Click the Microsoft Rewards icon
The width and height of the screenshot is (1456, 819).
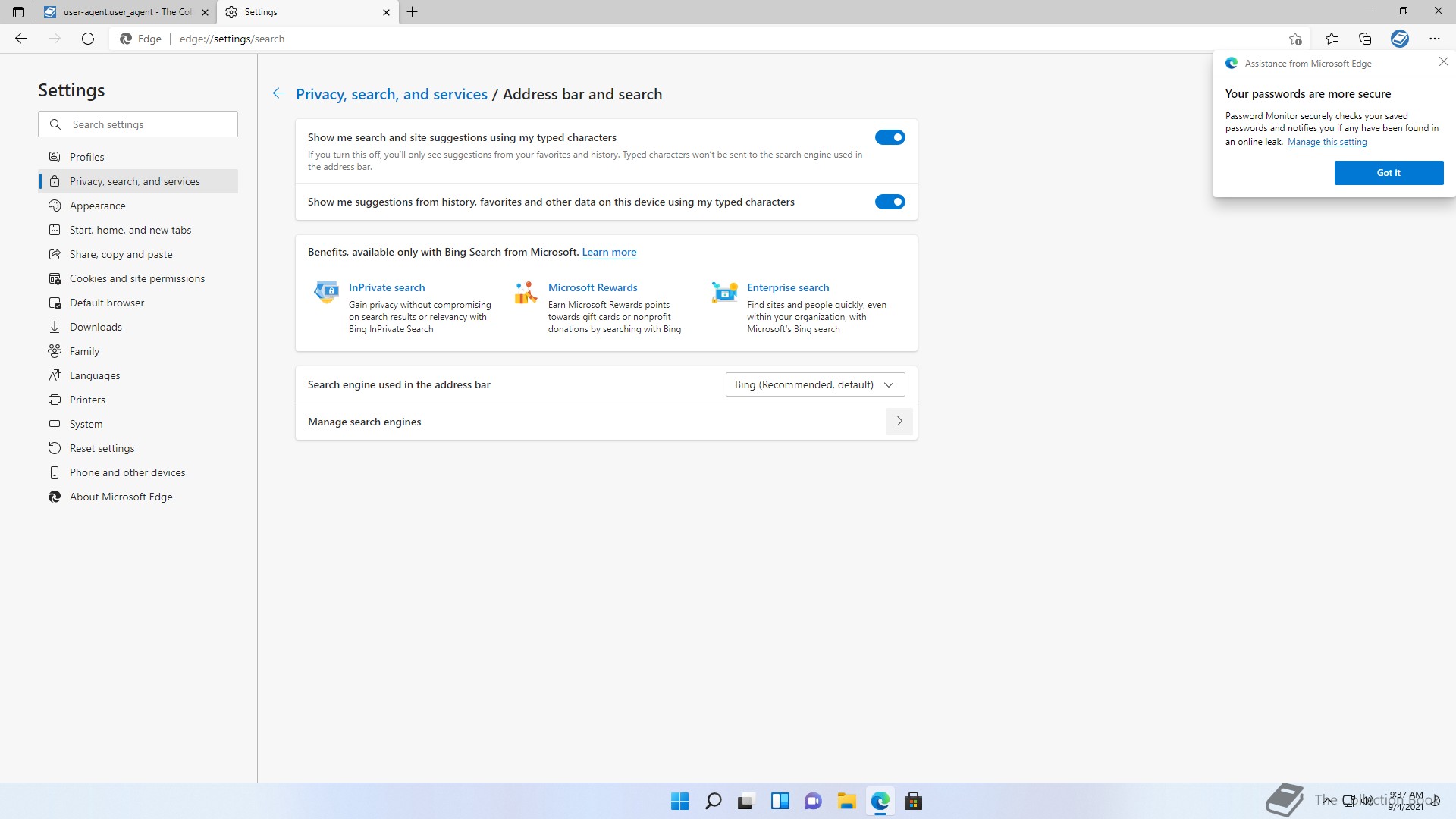(526, 292)
